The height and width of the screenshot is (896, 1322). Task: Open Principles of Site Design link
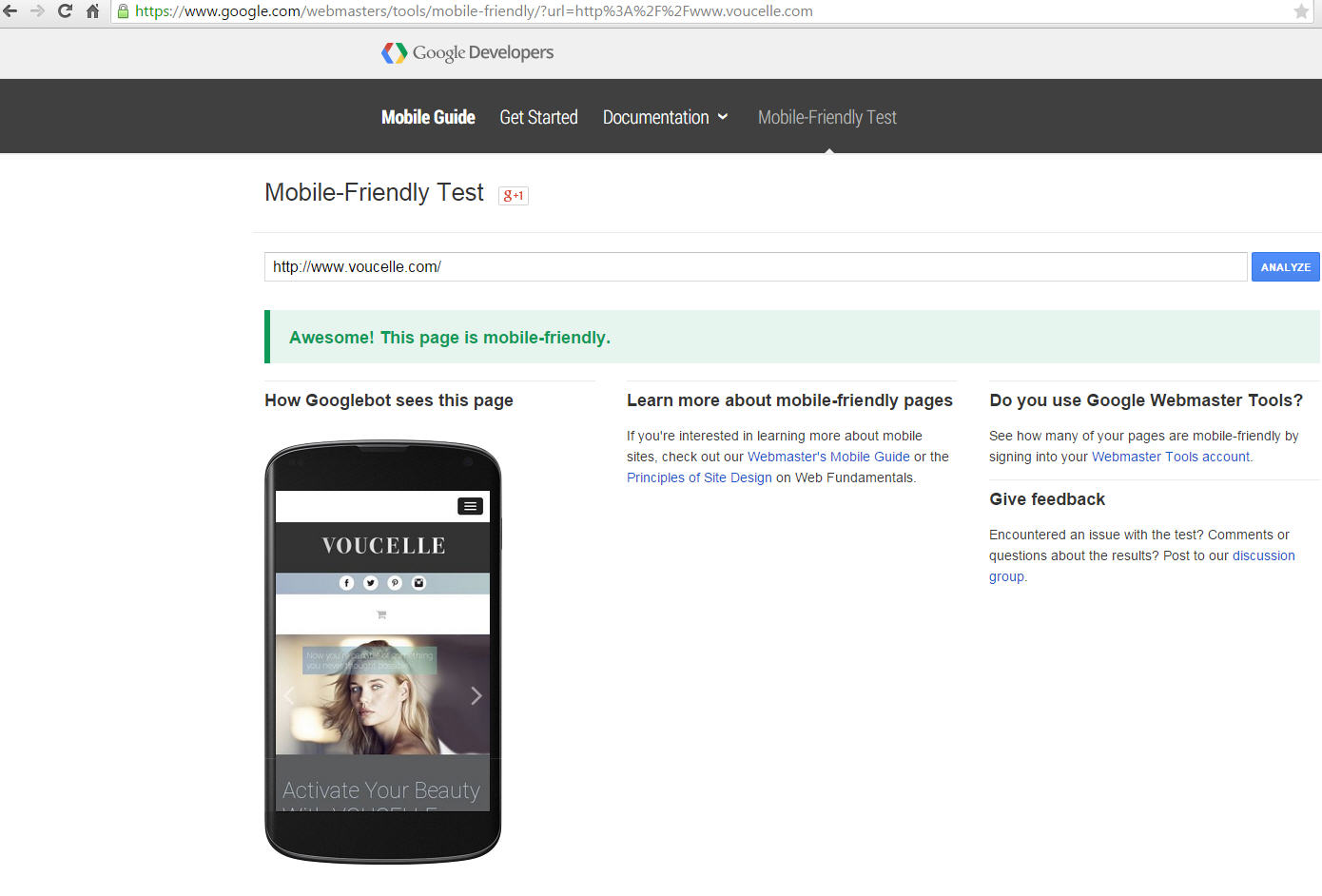coord(699,477)
